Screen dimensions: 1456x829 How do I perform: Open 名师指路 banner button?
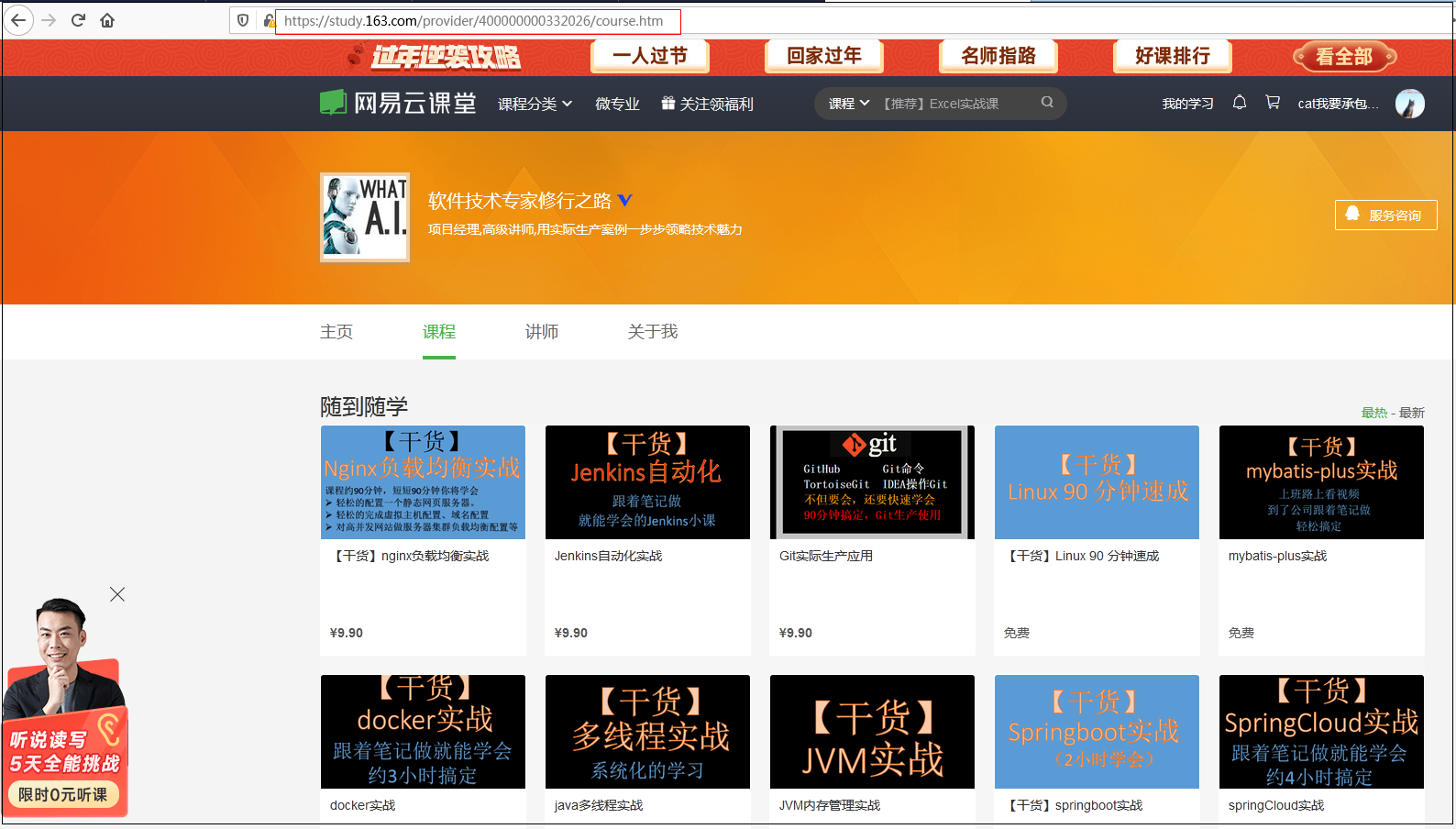point(998,56)
